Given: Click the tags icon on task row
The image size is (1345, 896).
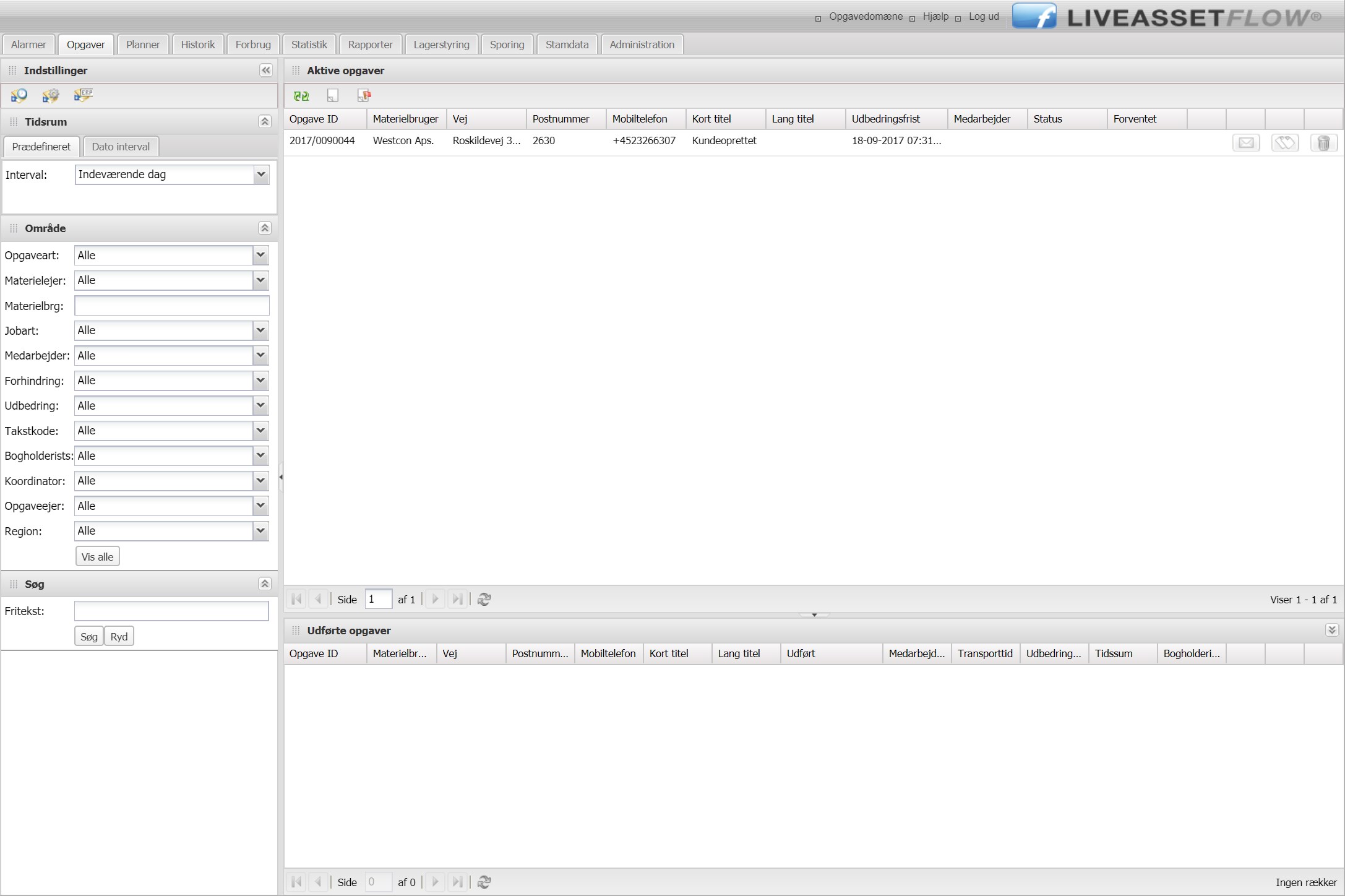Looking at the screenshot, I should [1285, 143].
